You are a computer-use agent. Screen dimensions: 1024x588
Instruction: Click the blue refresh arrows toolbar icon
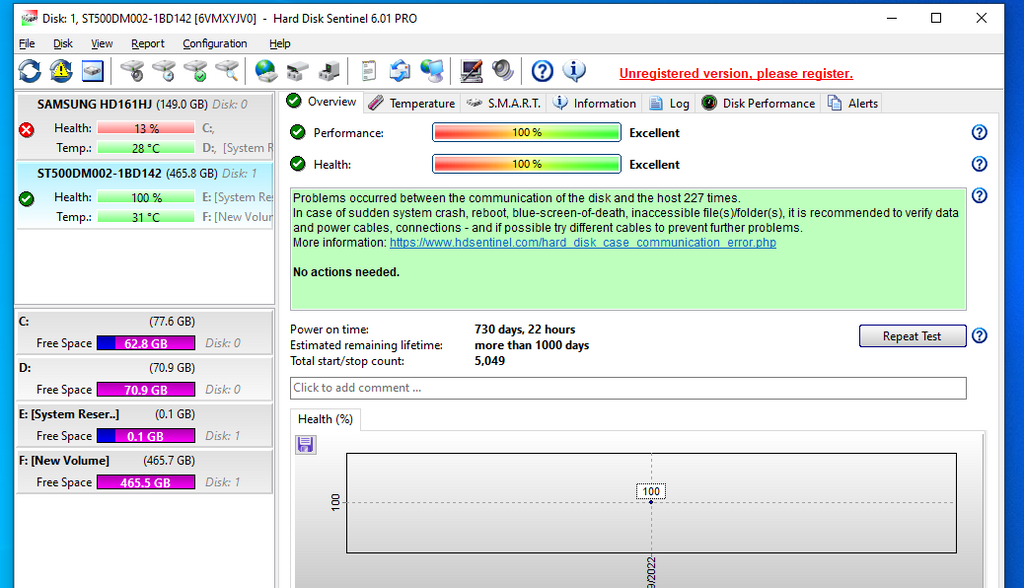coord(30,71)
